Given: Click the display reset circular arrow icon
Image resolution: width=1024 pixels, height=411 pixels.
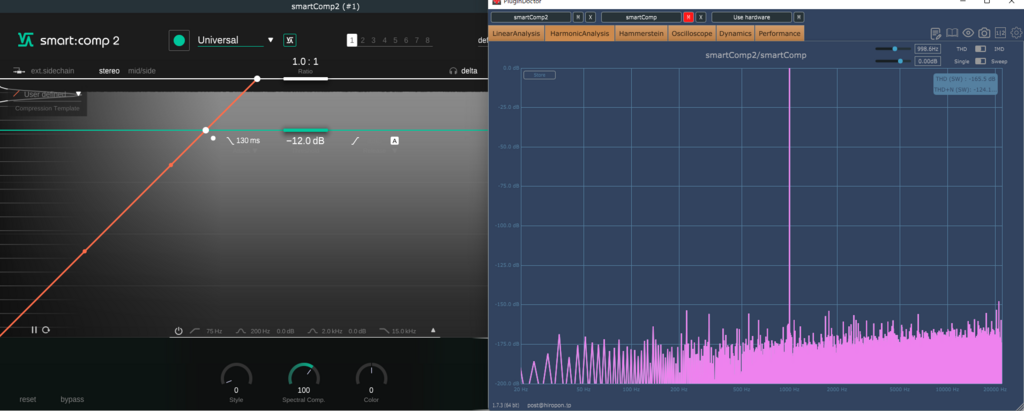Looking at the screenshot, I should point(46,330).
